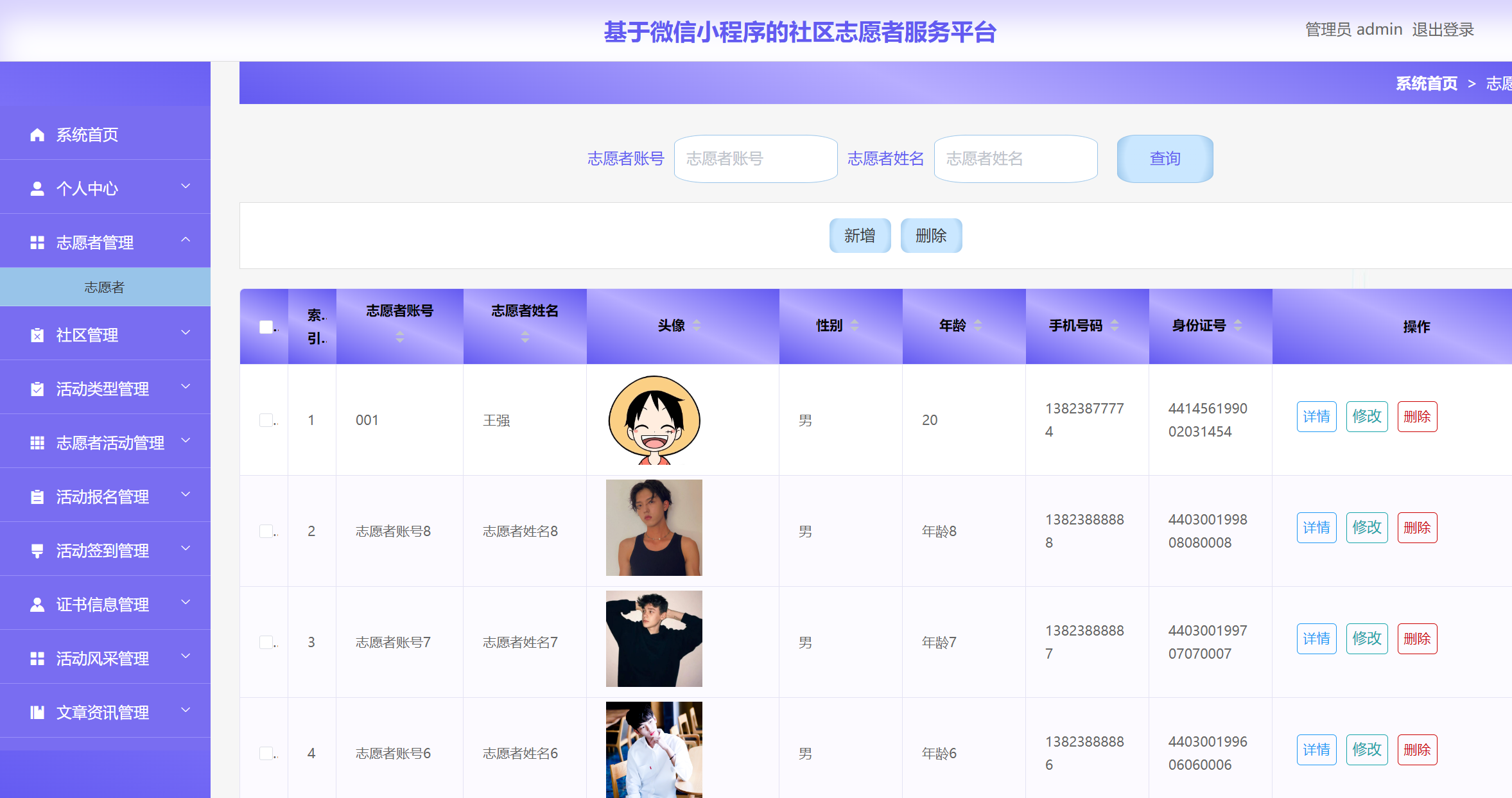Collapse the 志愿者管理 menu chevron
The height and width of the screenshot is (798, 1512).
(186, 240)
